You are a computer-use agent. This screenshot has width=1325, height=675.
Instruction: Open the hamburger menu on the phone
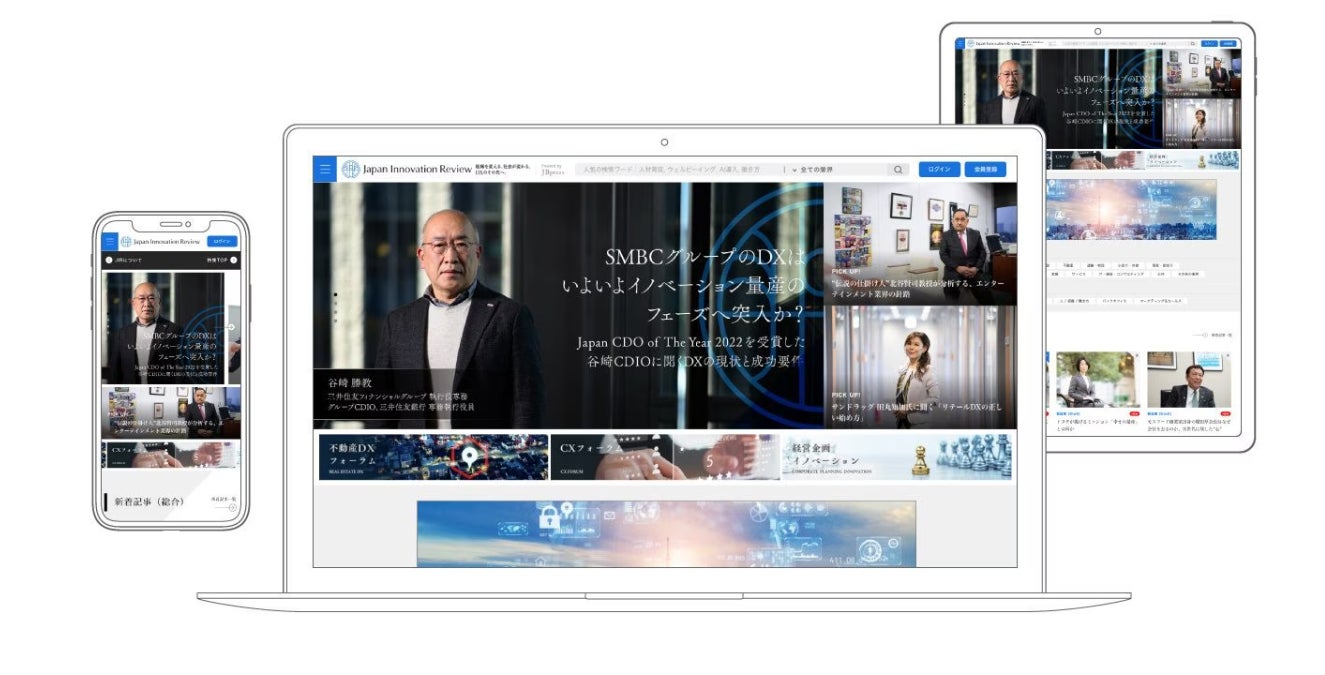[x=109, y=241]
